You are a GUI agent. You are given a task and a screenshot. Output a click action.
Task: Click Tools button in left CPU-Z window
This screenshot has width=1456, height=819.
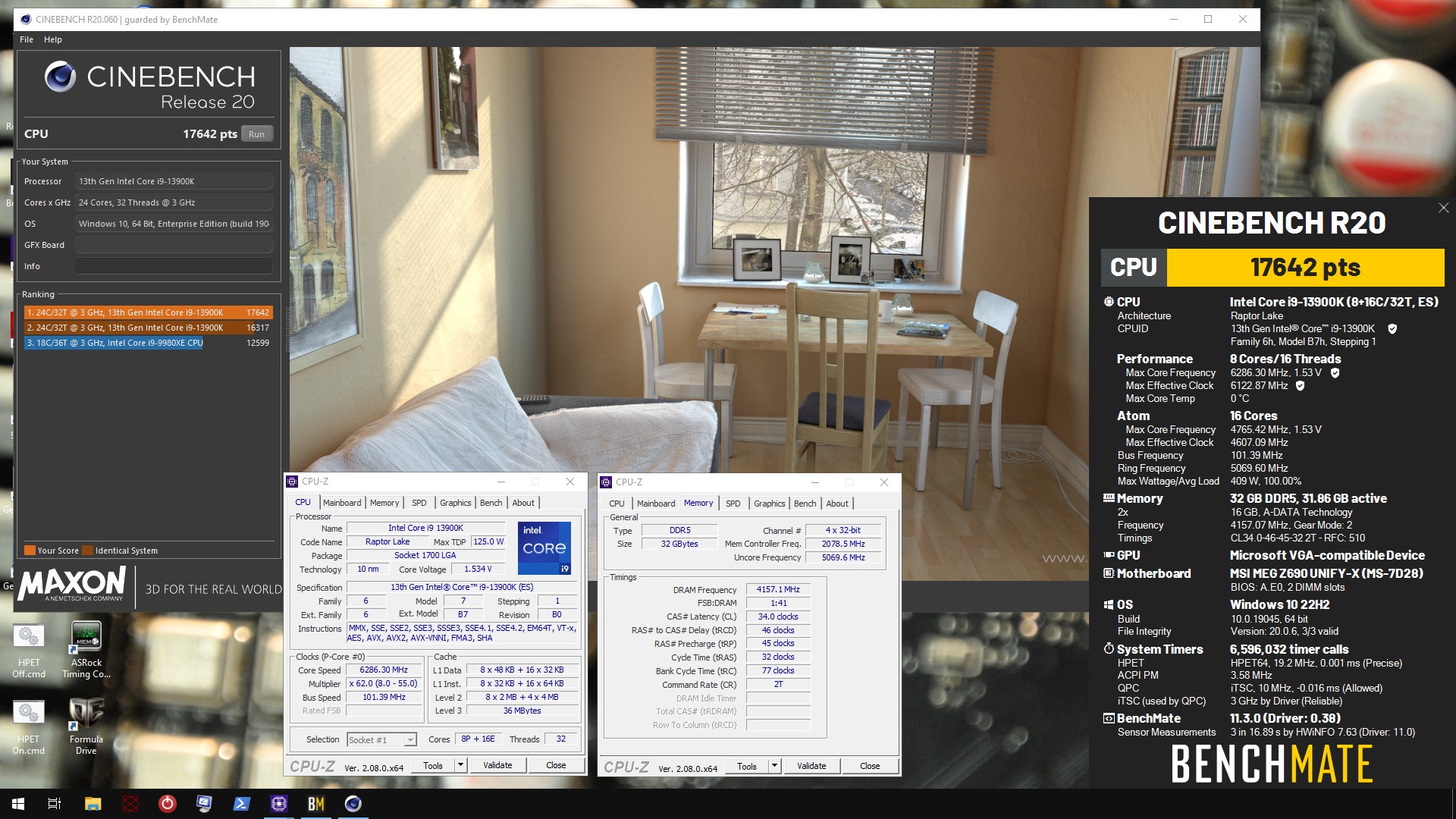433,765
